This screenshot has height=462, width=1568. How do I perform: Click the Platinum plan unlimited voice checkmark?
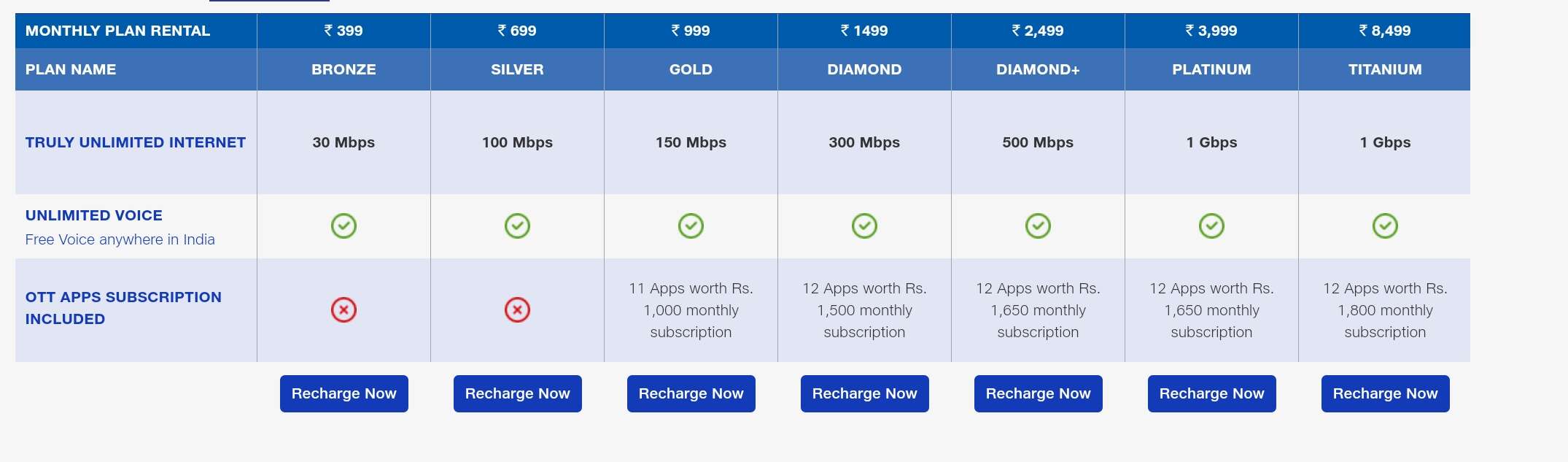(x=1211, y=226)
